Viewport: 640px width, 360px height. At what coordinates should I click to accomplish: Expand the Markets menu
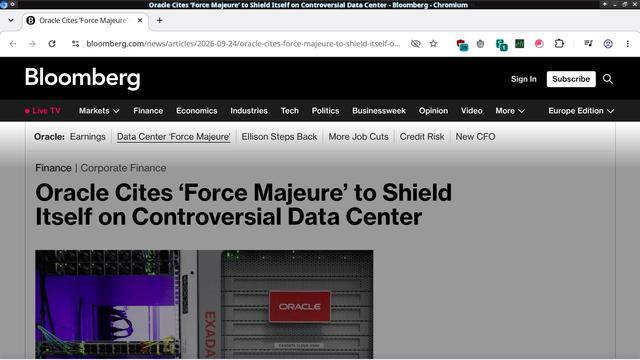pyautogui.click(x=99, y=111)
